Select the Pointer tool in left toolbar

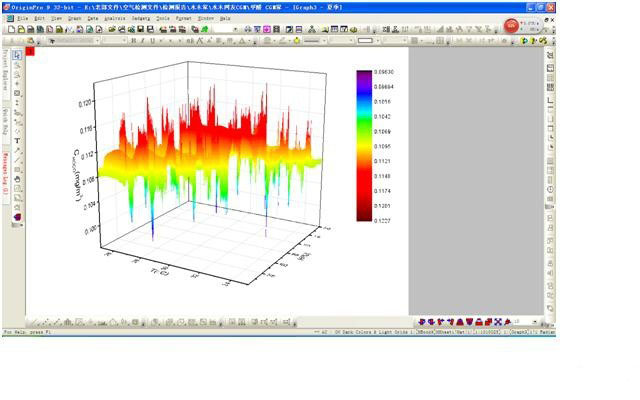pos(17,54)
